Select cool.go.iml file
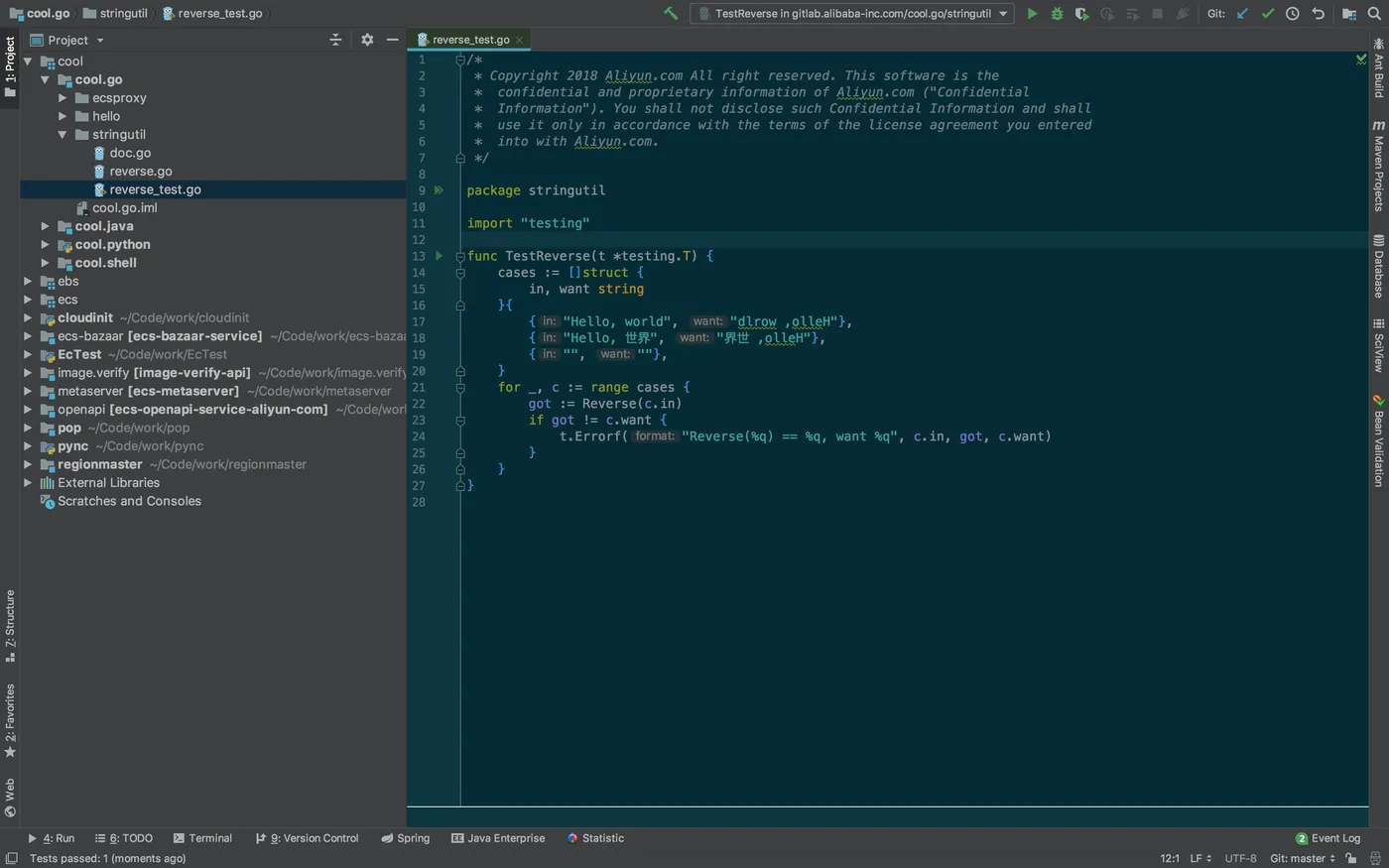The width and height of the screenshot is (1389, 868). [x=124, y=208]
